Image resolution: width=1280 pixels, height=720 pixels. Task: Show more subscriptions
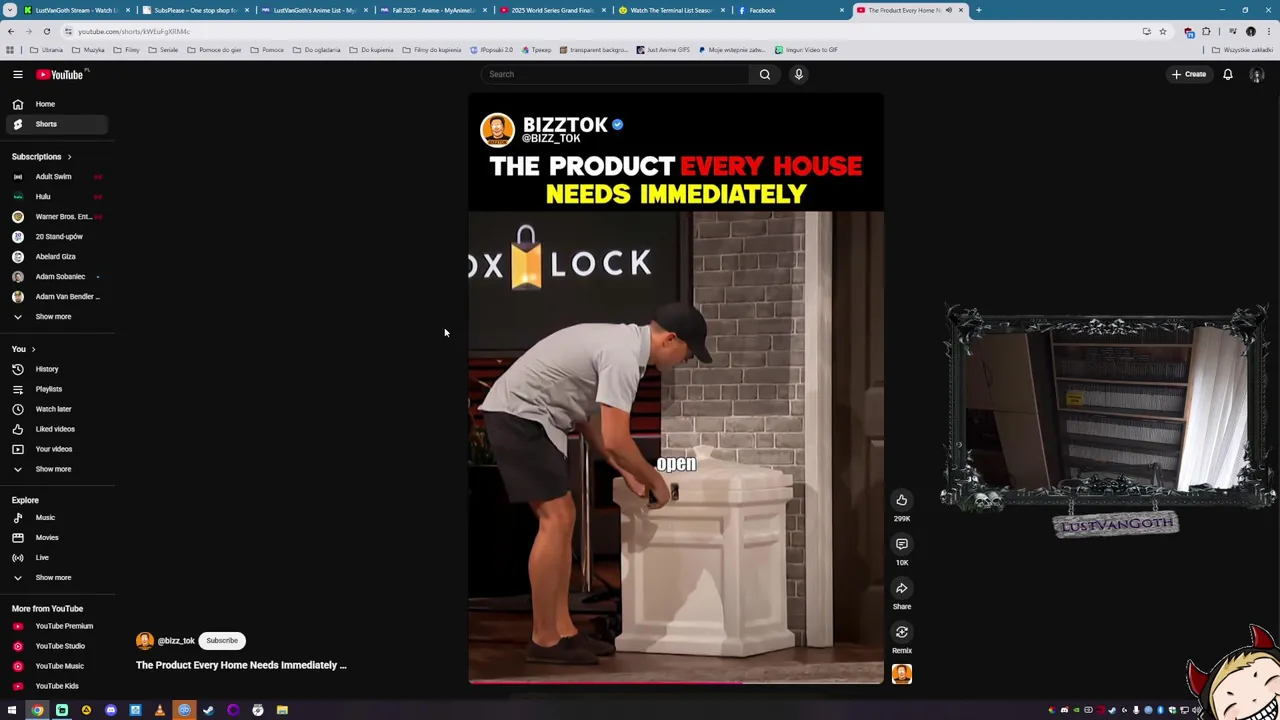click(x=56, y=317)
